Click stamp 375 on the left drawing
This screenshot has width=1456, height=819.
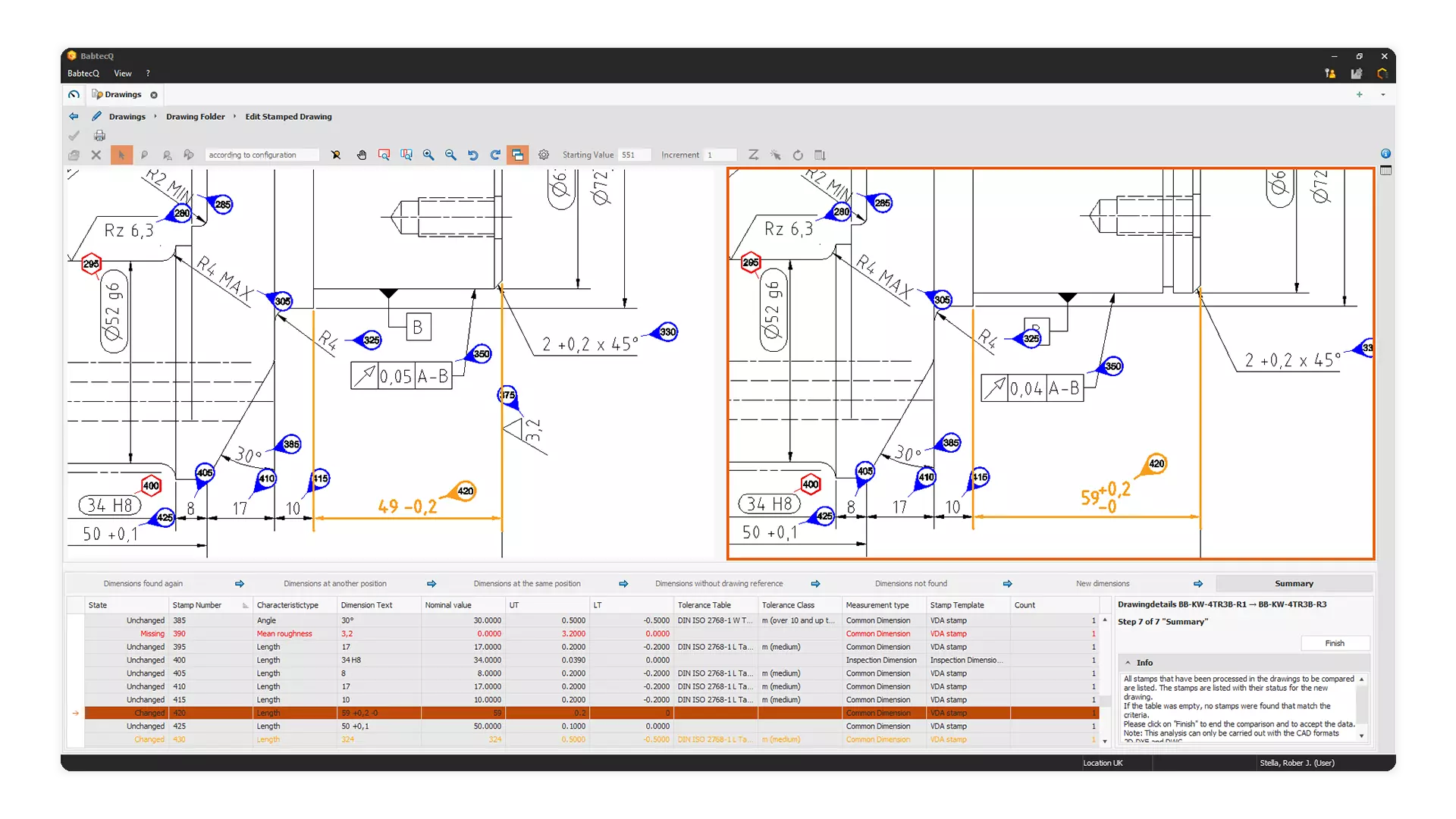pyautogui.click(x=507, y=395)
